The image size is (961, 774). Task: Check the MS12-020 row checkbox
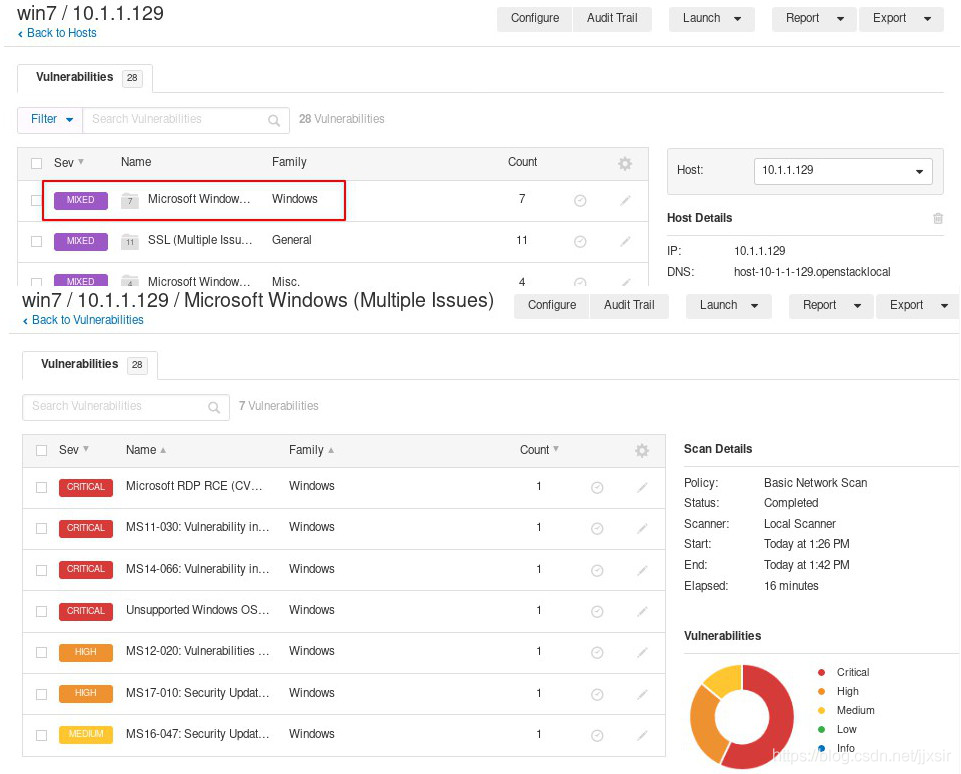point(42,653)
